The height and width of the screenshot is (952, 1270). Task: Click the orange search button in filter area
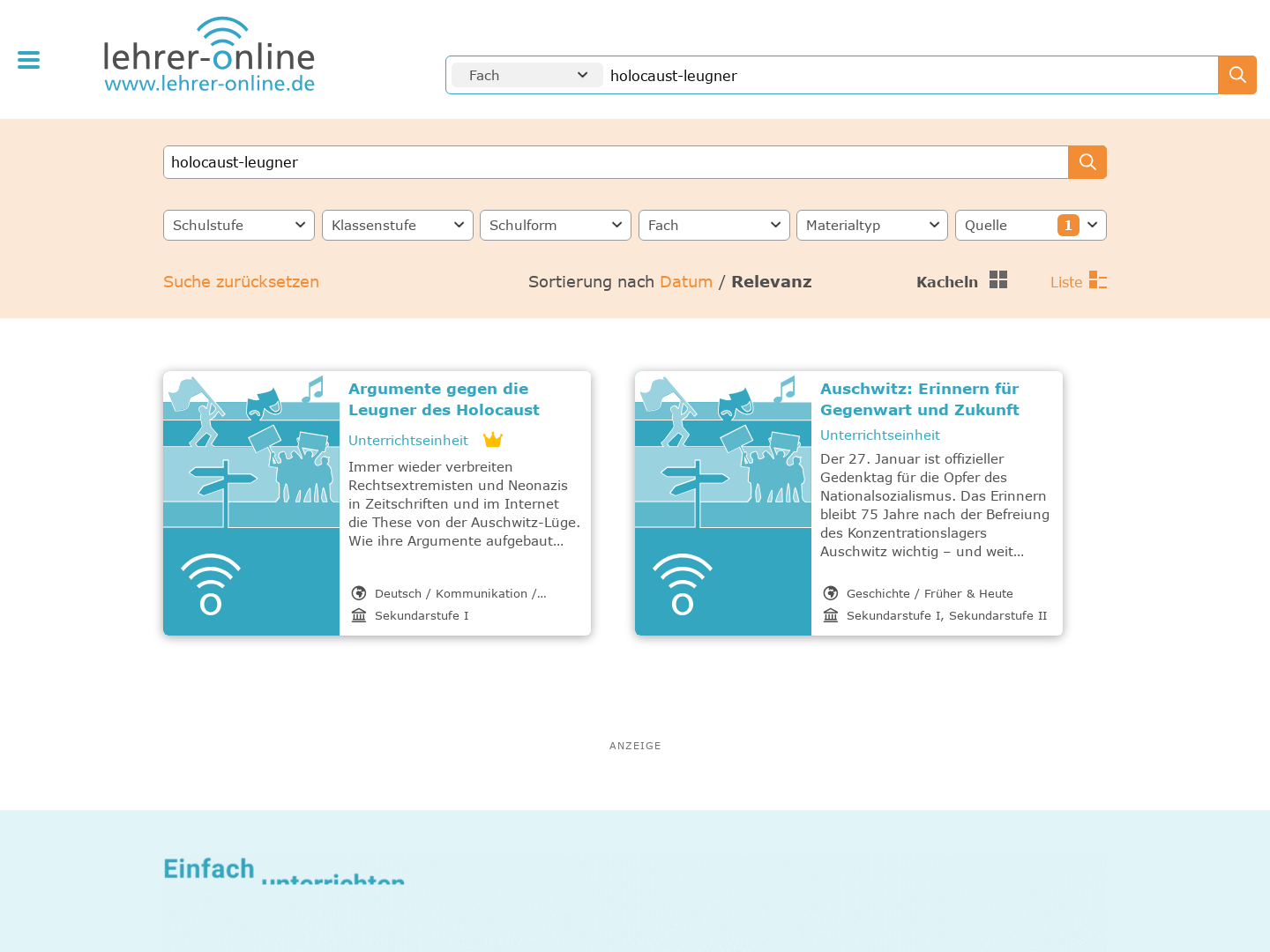[1087, 162]
